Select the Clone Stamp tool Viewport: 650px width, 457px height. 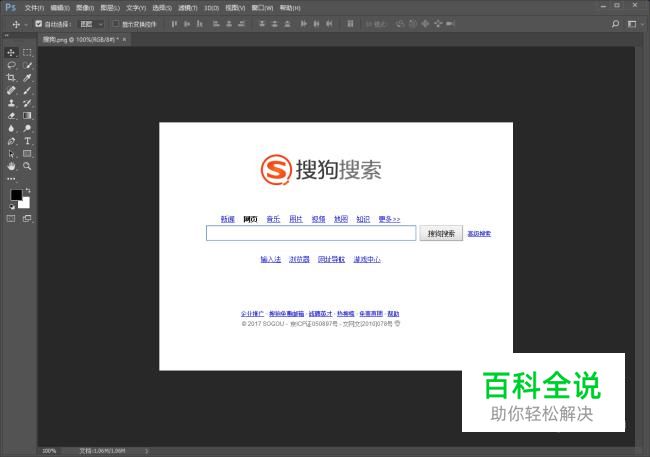11,103
